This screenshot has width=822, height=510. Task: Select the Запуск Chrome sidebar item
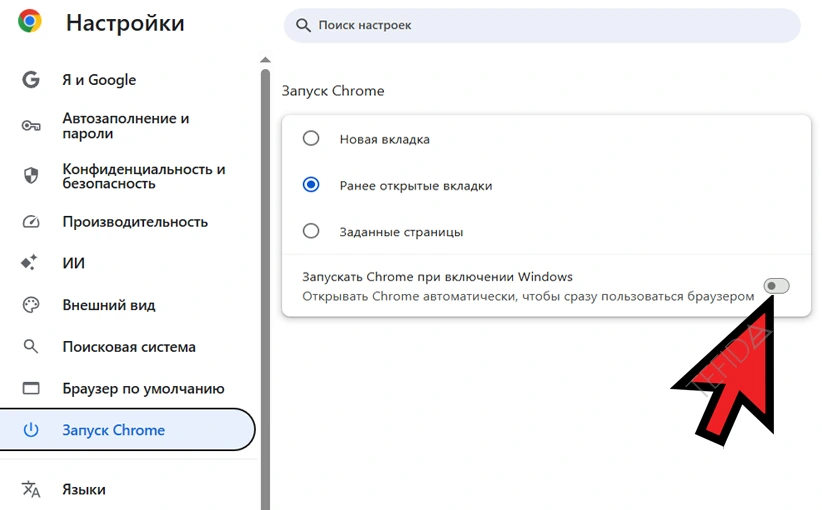tap(127, 430)
